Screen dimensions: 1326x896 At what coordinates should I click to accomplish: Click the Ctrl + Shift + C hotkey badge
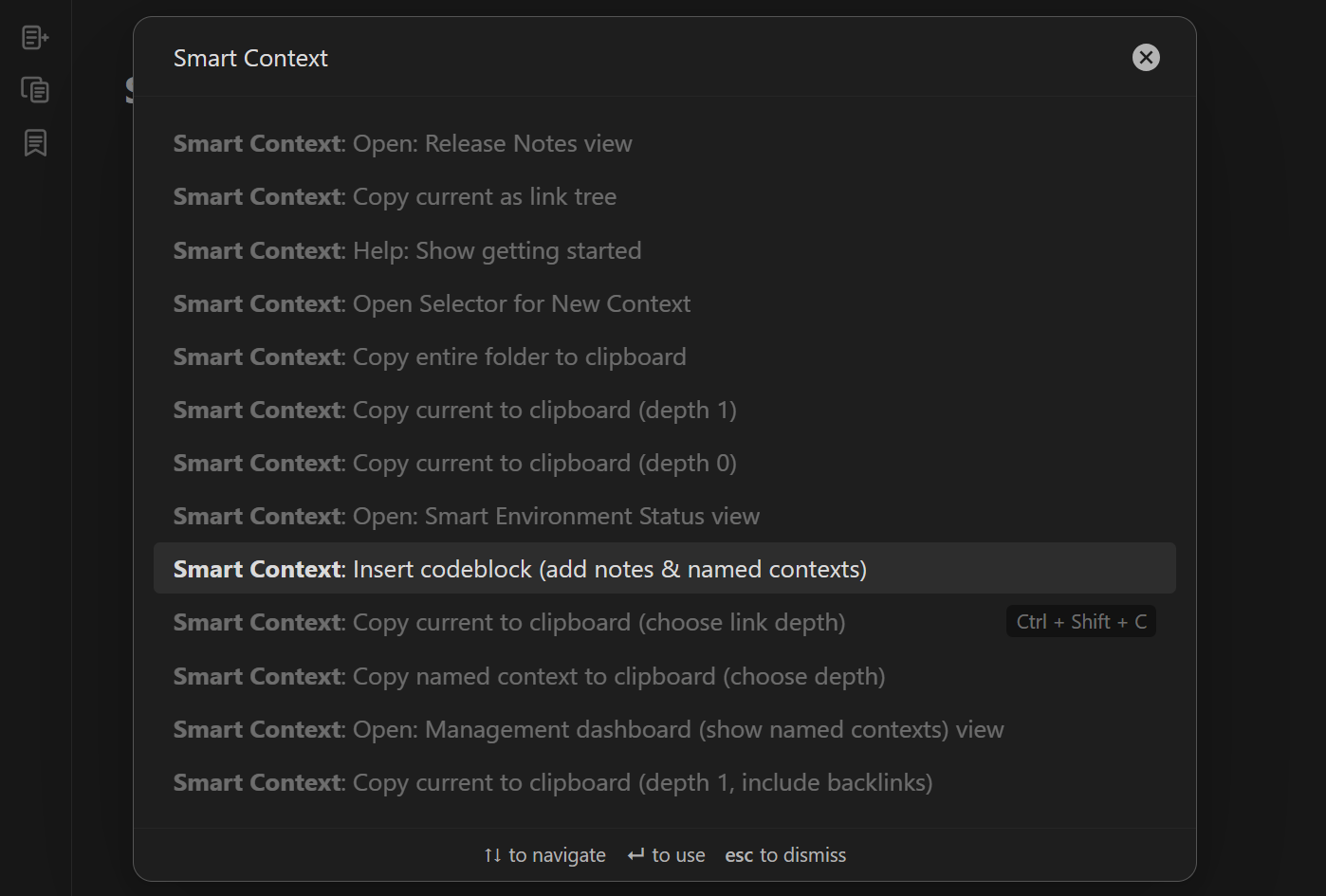[1081, 622]
